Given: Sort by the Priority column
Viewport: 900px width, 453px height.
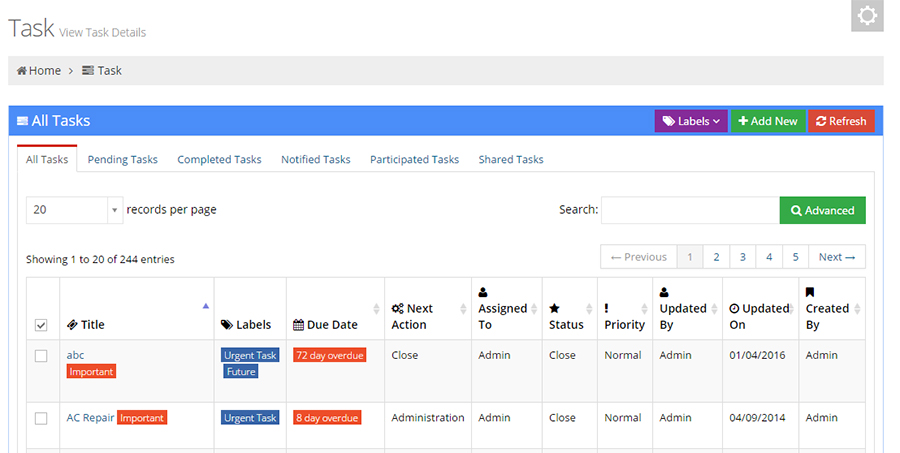Looking at the screenshot, I should click(624, 309).
